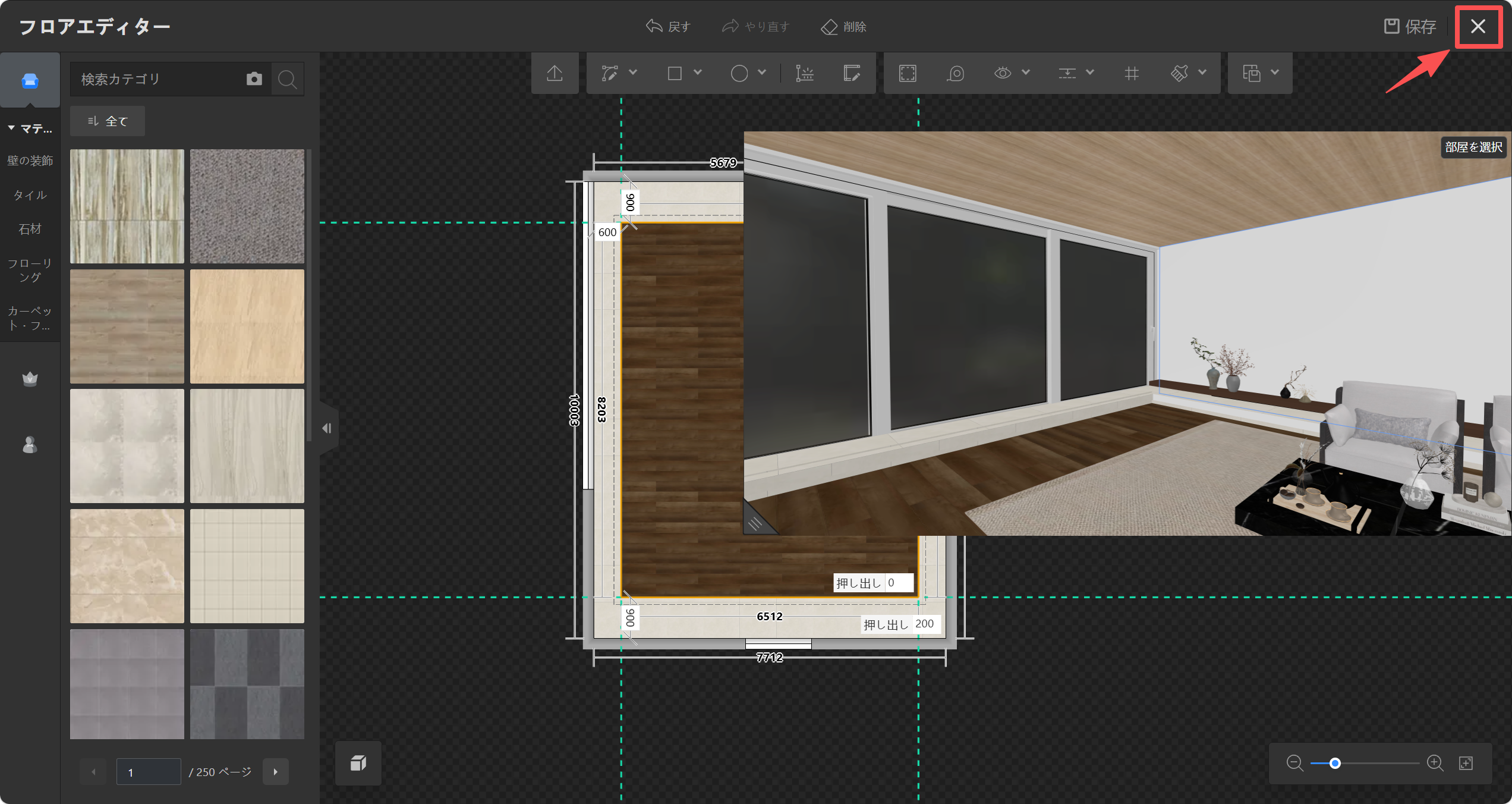Open the paint brush dropdown arrow

click(1202, 73)
